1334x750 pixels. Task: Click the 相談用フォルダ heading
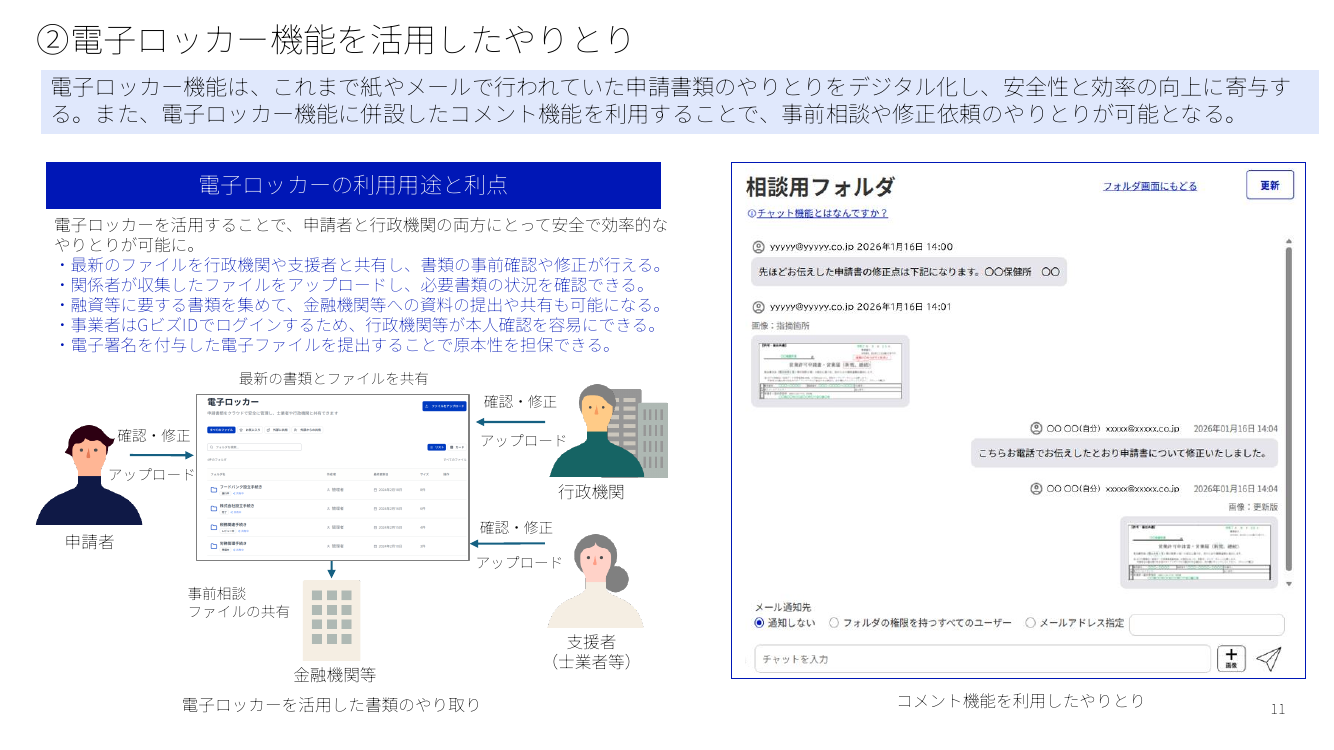(x=820, y=186)
